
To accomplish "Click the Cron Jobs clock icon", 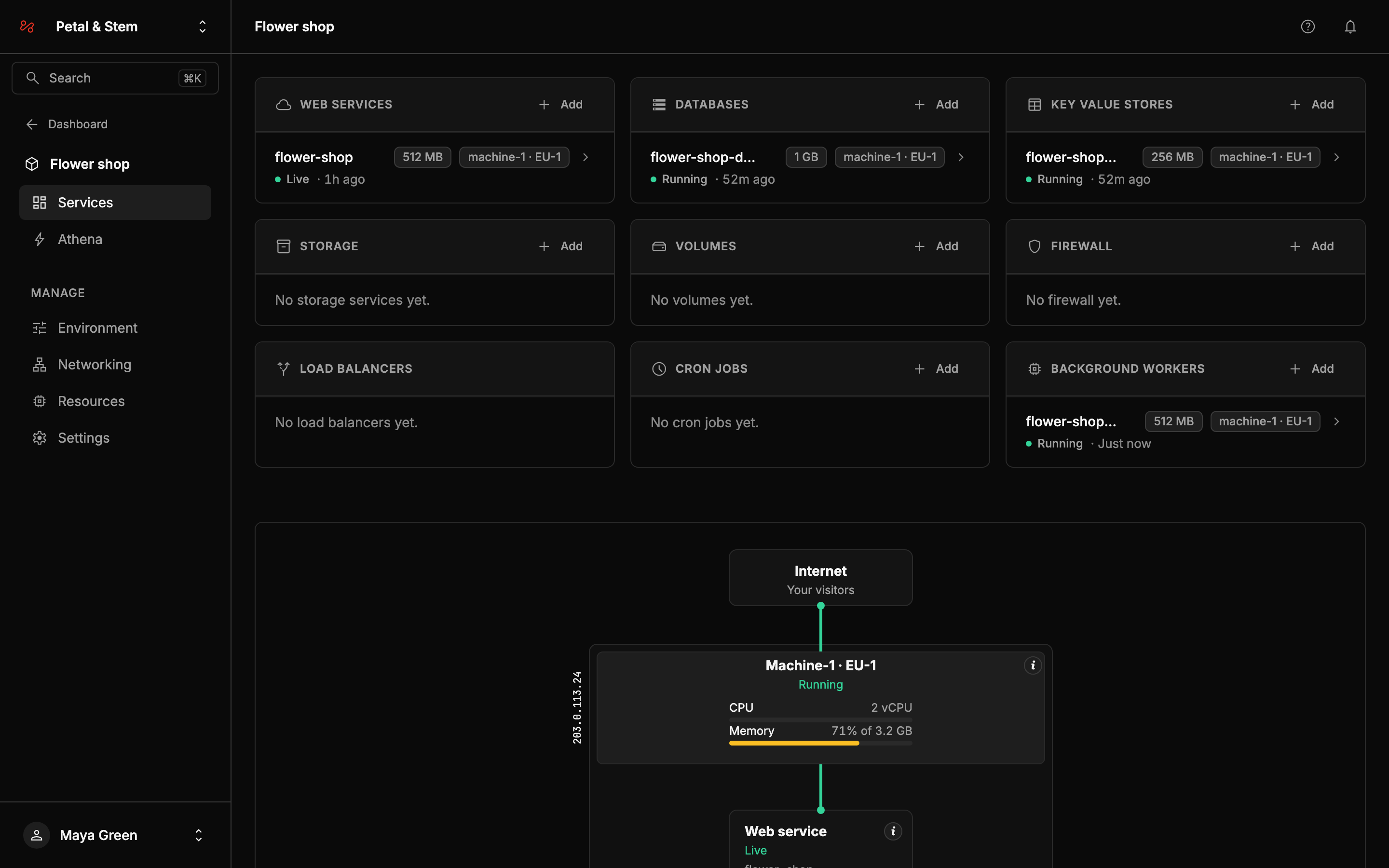I will [659, 368].
